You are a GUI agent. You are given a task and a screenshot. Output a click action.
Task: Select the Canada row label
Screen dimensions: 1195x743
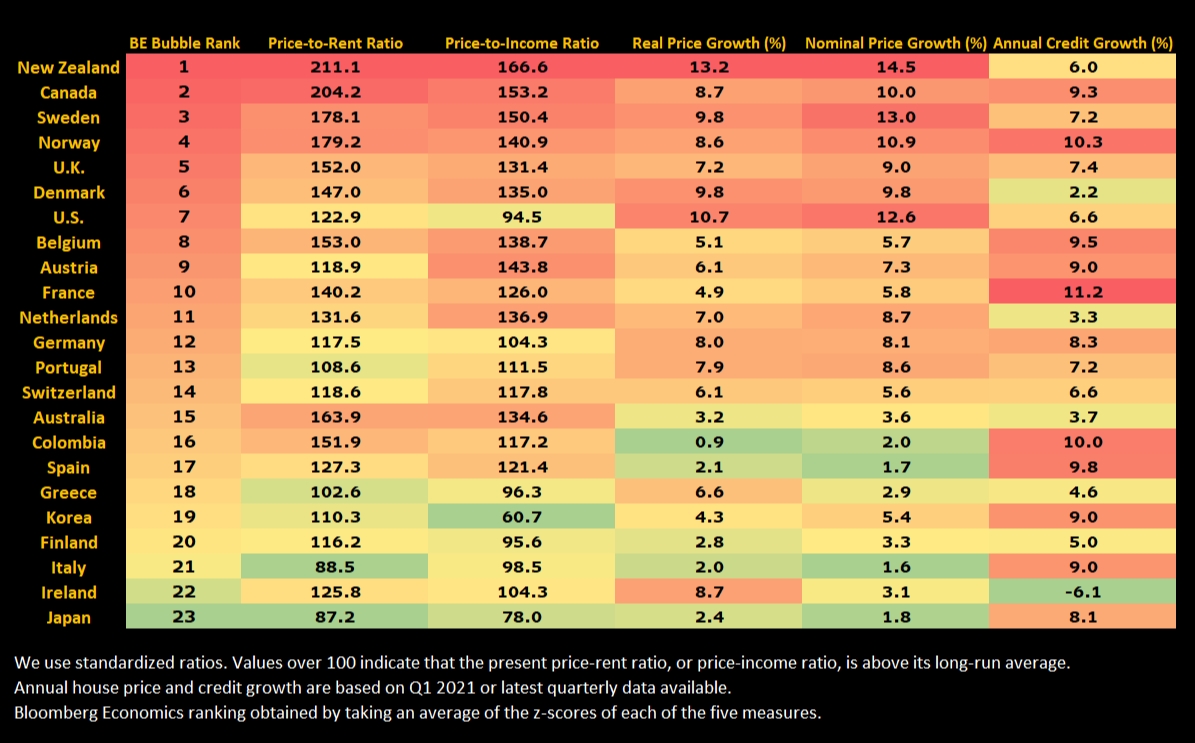coord(68,93)
